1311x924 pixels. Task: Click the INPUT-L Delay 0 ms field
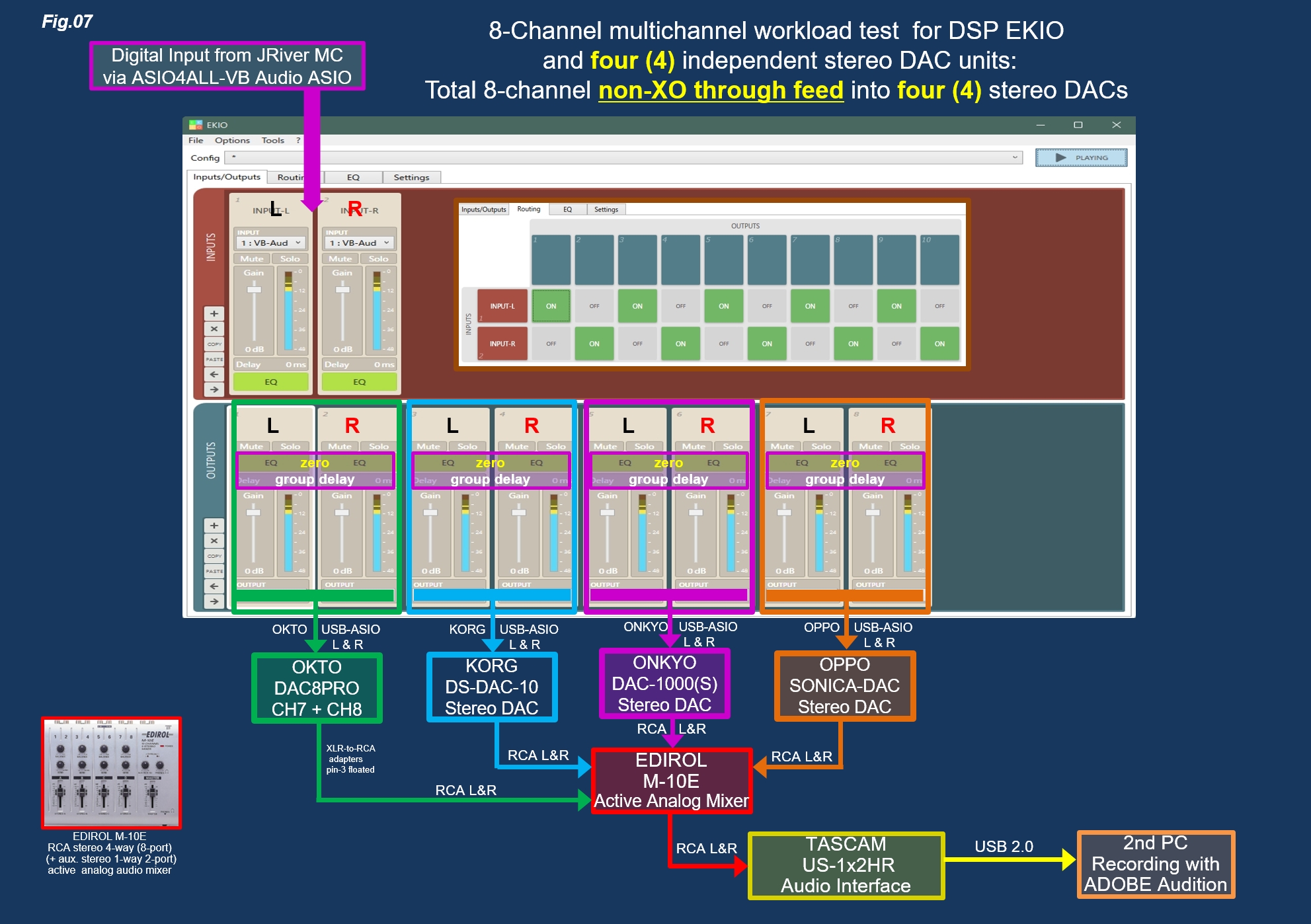pos(271,364)
